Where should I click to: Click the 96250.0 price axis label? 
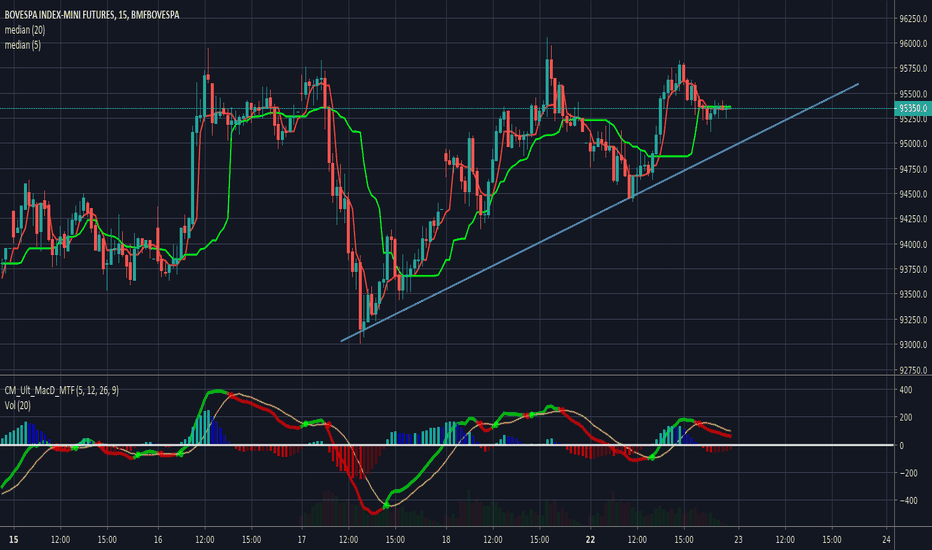coord(913,18)
